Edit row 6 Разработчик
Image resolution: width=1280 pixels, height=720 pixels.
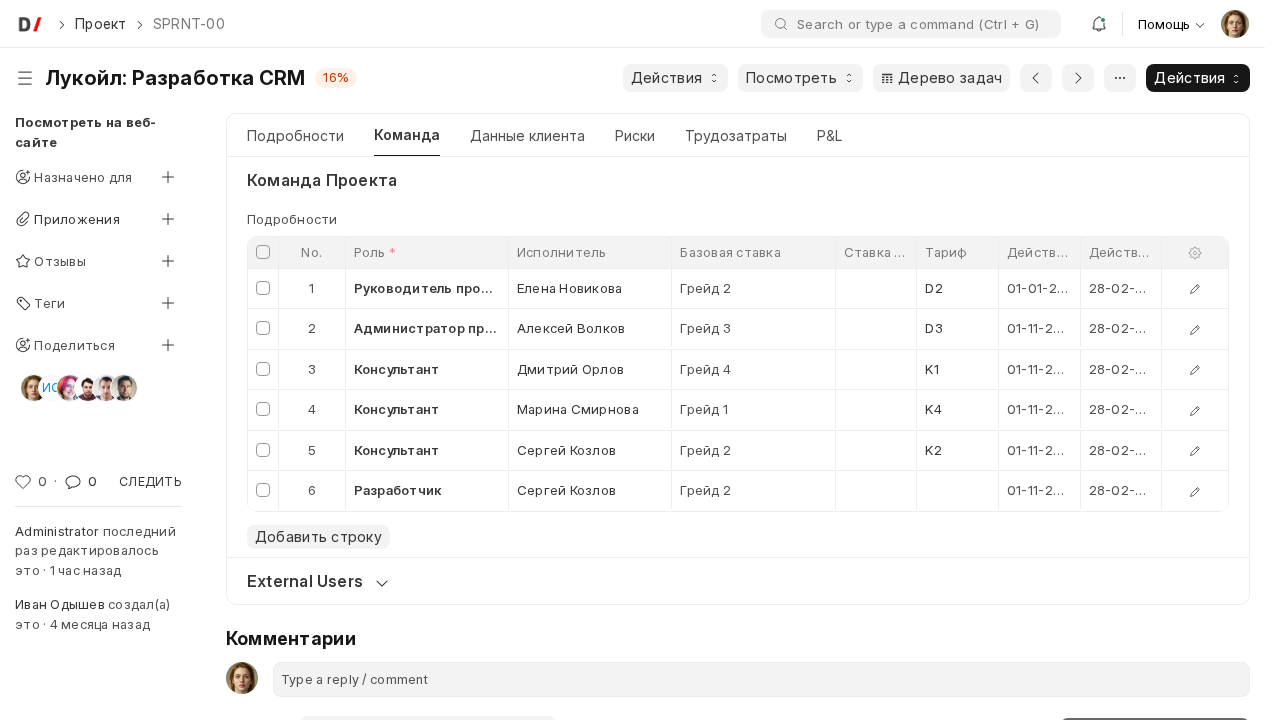(x=1195, y=491)
